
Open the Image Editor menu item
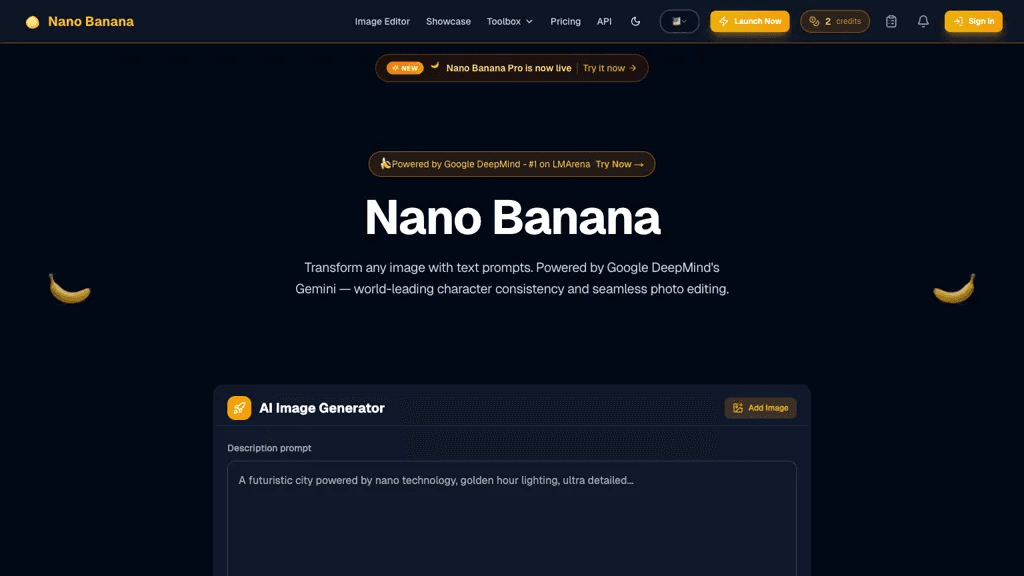pos(382,22)
